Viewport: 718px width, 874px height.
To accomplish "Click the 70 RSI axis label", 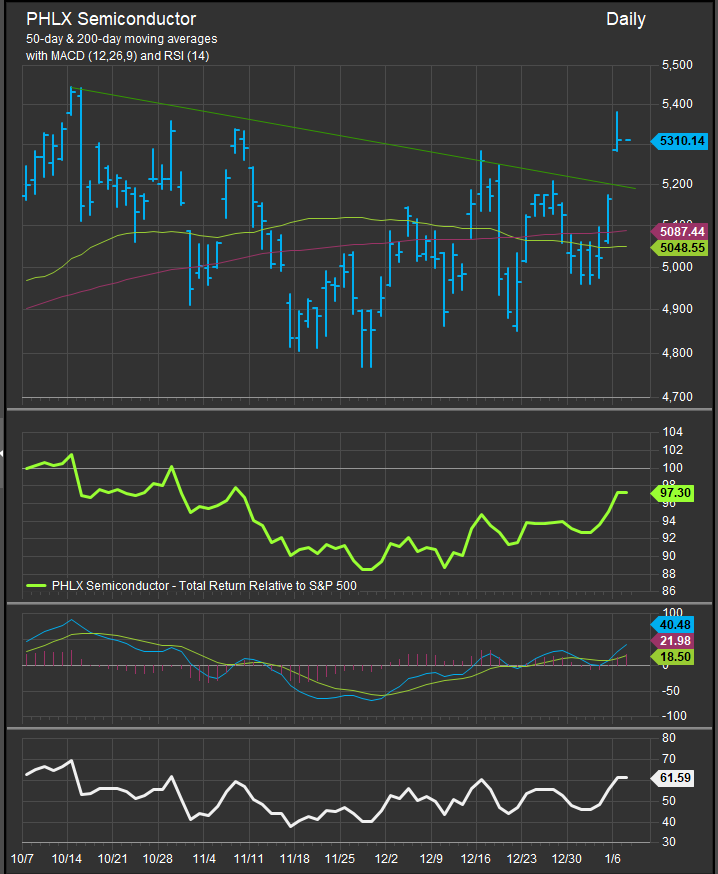I will click(x=669, y=759).
